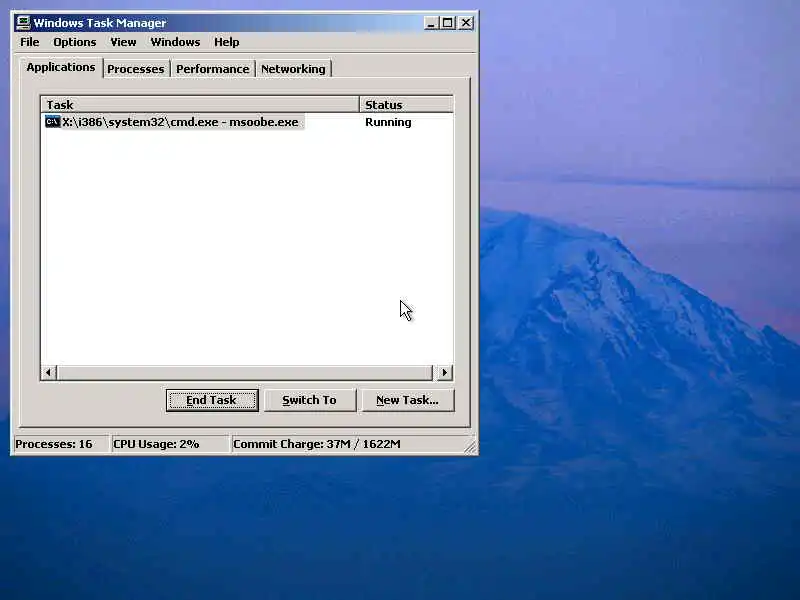Switch to the Networking tab
Viewport: 800px width, 600px height.
pos(293,69)
